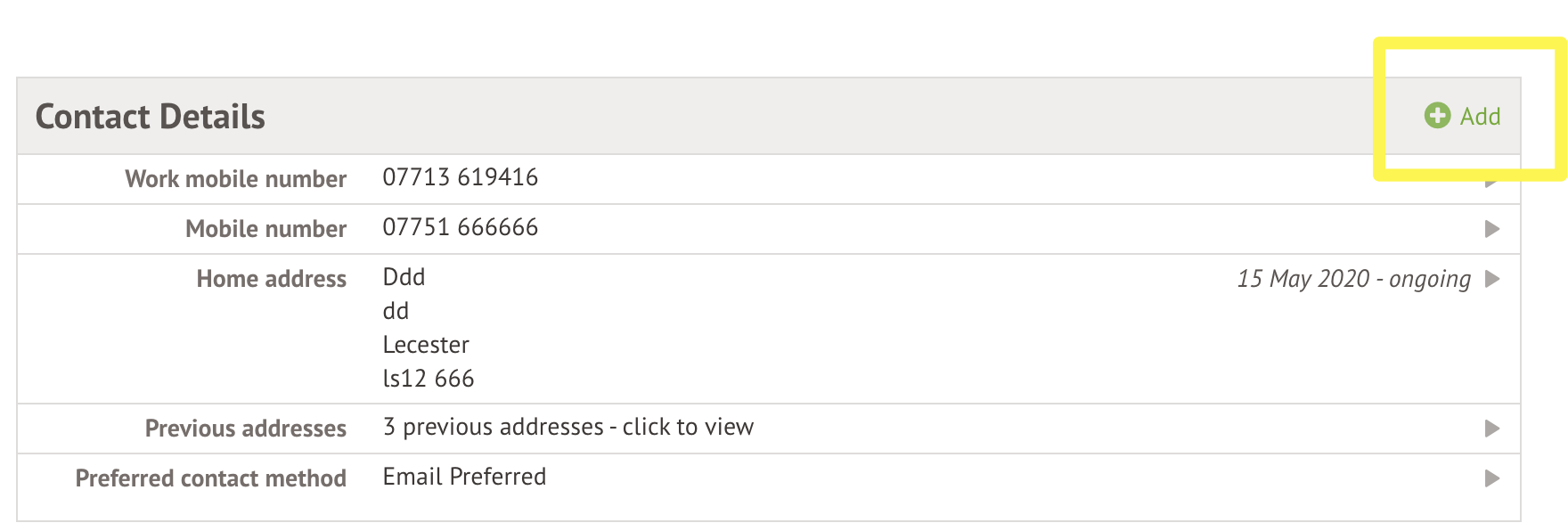This screenshot has width=1568, height=531.
Task: Click the Email Preferred value
Action: [464, 477]
